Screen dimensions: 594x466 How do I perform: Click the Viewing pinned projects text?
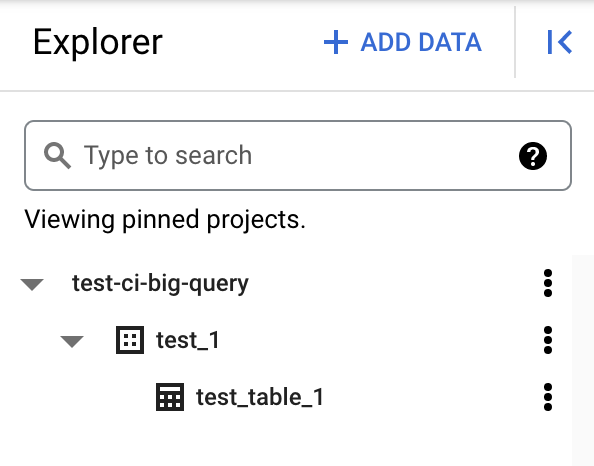(x=165, y=220)
